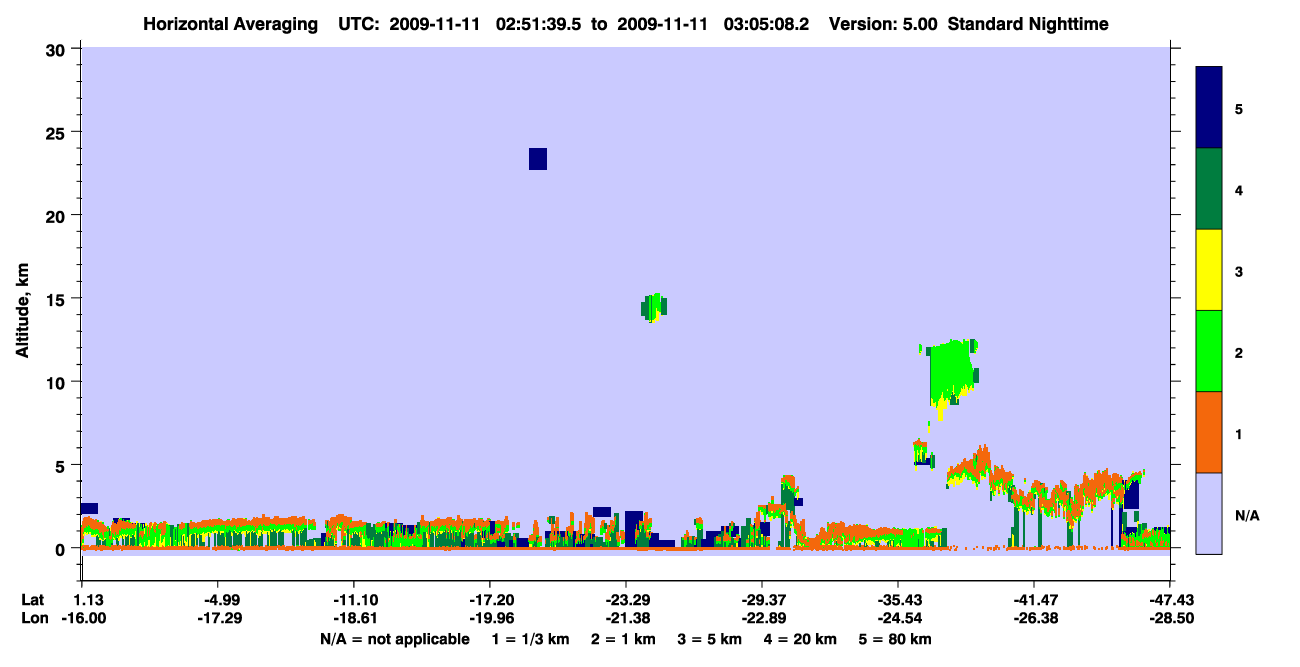Click the '2 = 1 km' legend entry
Image resolution: width=1300 pixels, height=667 pixels.
tap(623, 639)
